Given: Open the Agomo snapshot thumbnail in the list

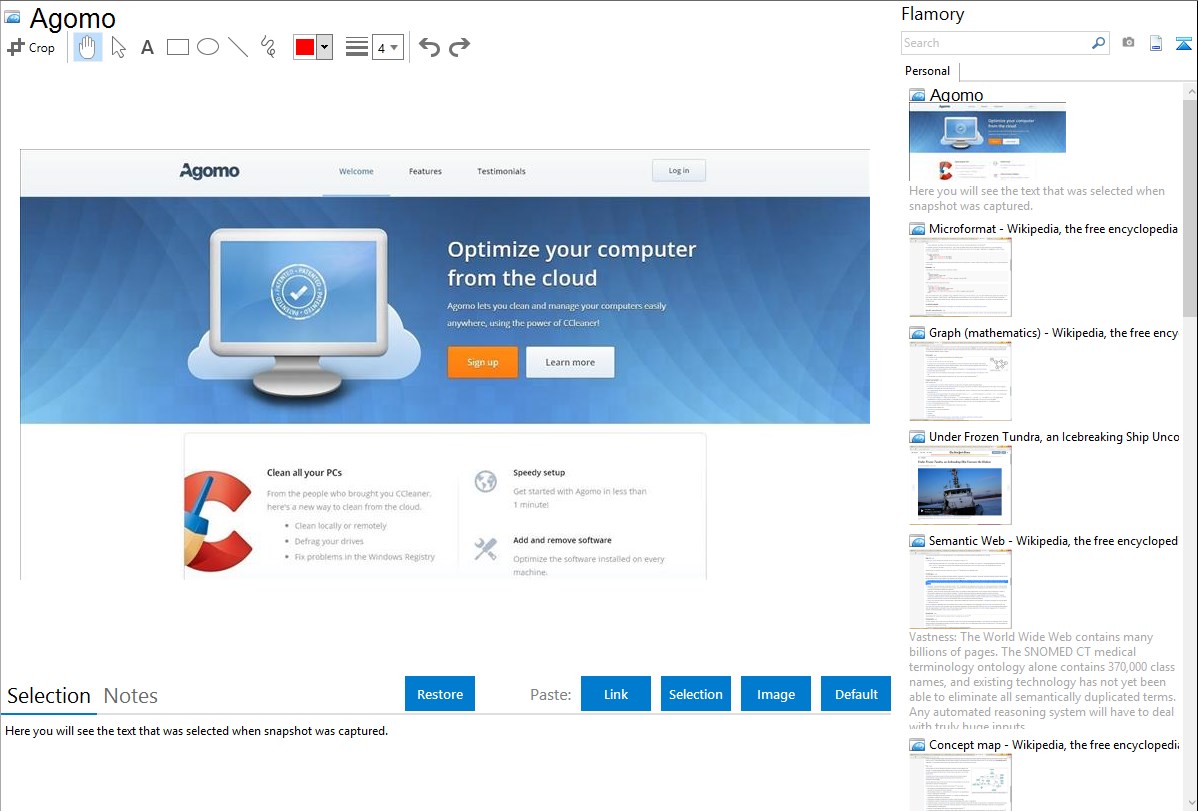Looking at the screenshot, I should coord(987,142).
